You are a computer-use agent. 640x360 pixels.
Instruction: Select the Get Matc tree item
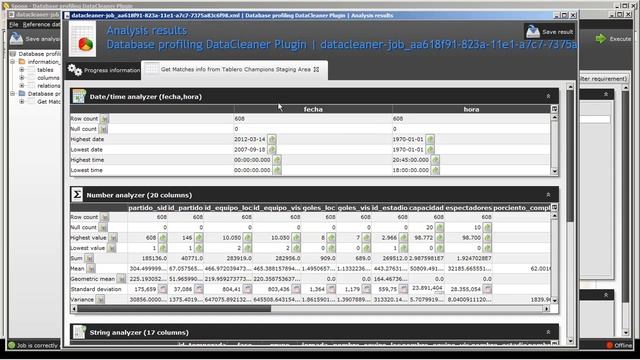(49, 102)
